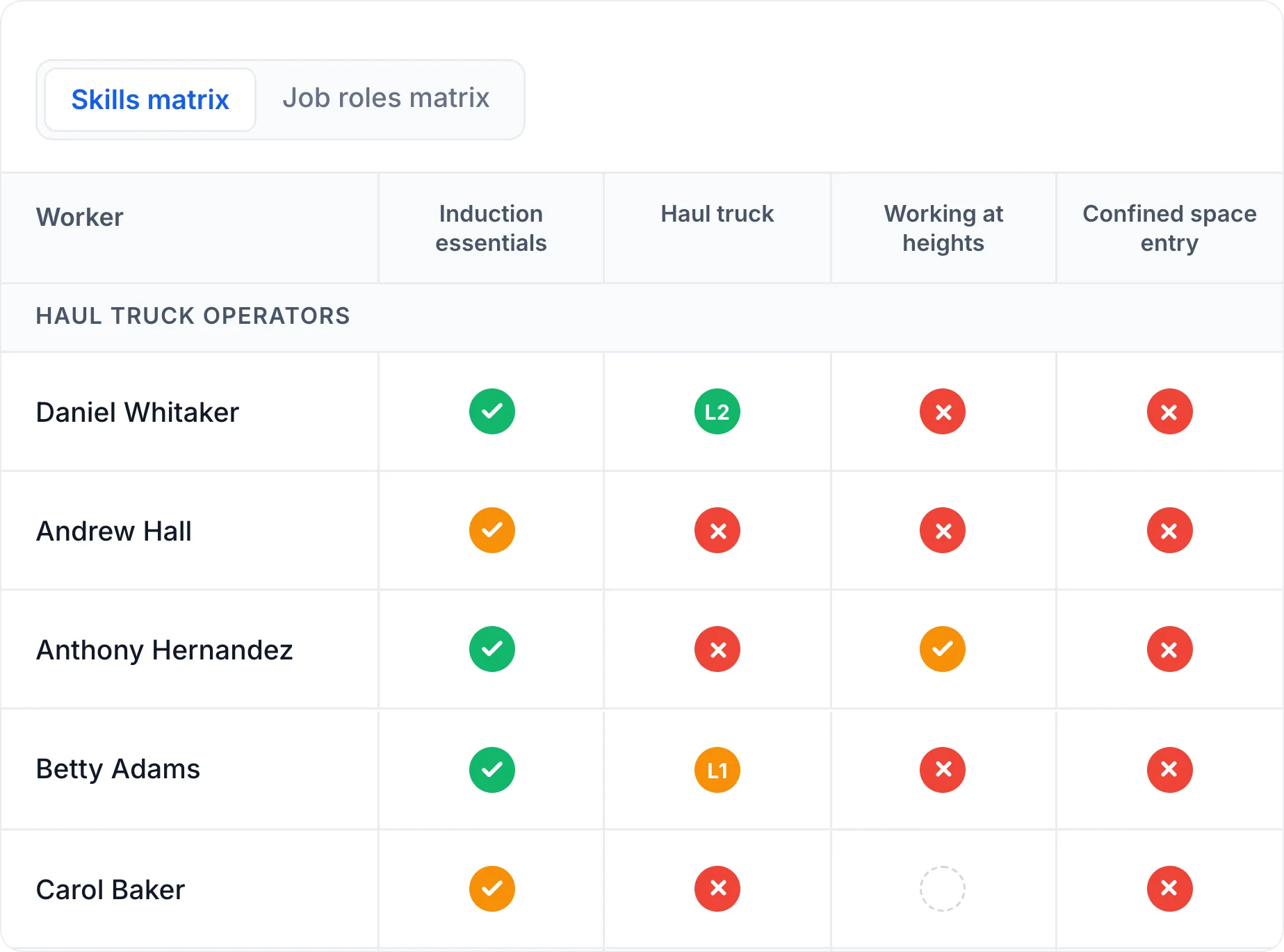This screenshot has height=952, width=1284.
Task: Select worker Betty Adams
Action: pos(118,769)
